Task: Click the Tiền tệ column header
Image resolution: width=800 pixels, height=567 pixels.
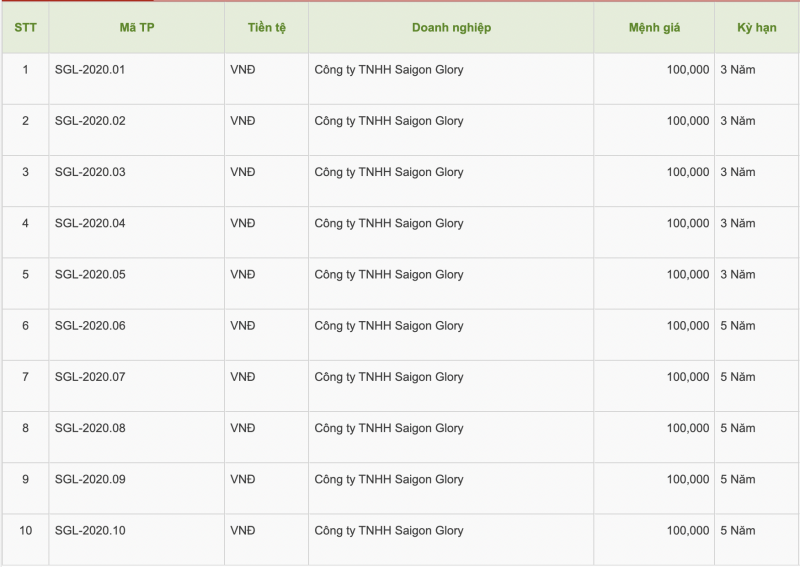Action: pyautogui.click(x=267, y=28)
